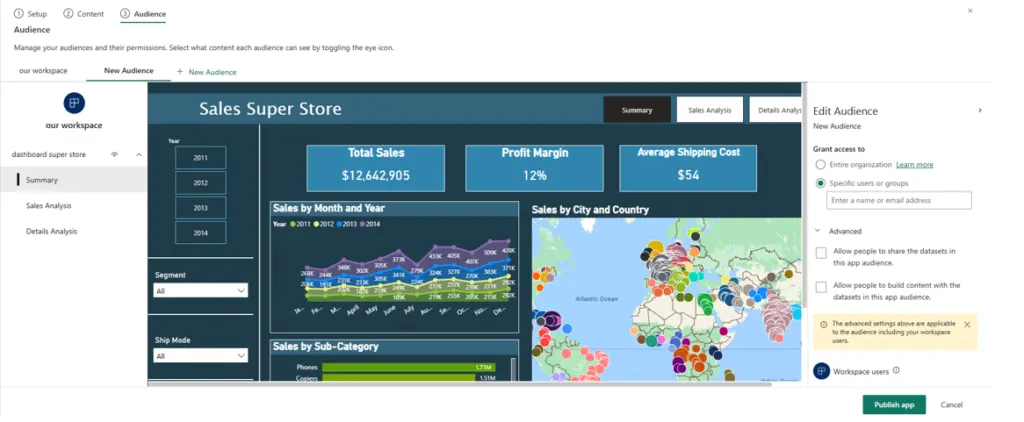1024x422 pixels.
Task: Click the 2013 blue legend dot
Action: pos(341,224)
